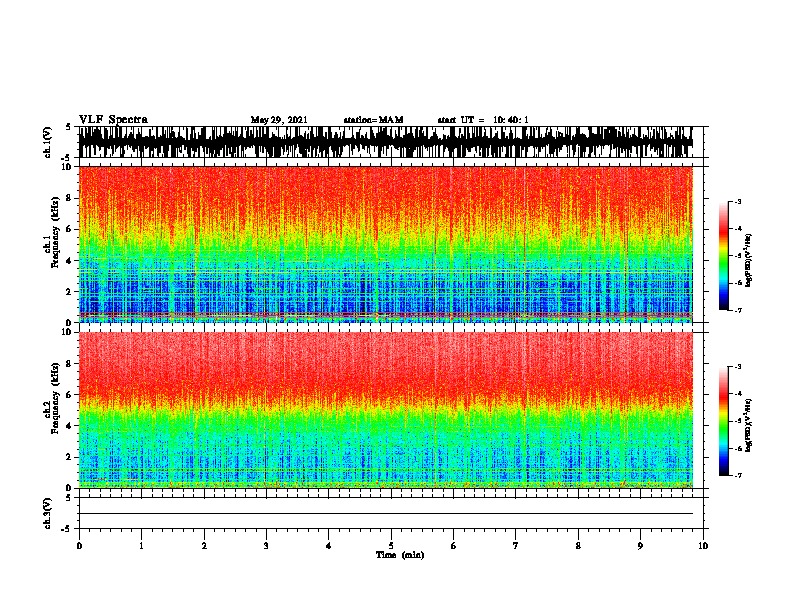Click the ch.2 spectrogram color bar
Viewport: 792px width, 612px height.
click(x=724, y=421)
